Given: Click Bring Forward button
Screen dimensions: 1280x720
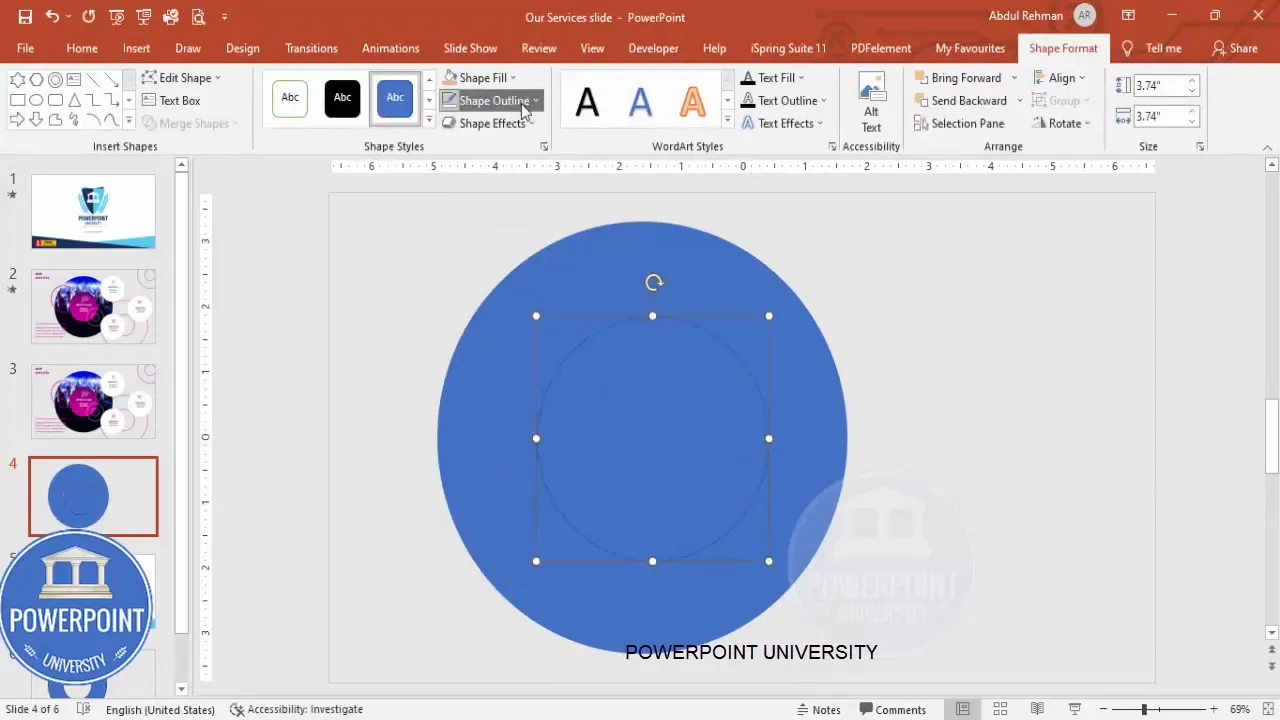Looking at the screenshot, I should pyautogui.click(x=957, y=78).
